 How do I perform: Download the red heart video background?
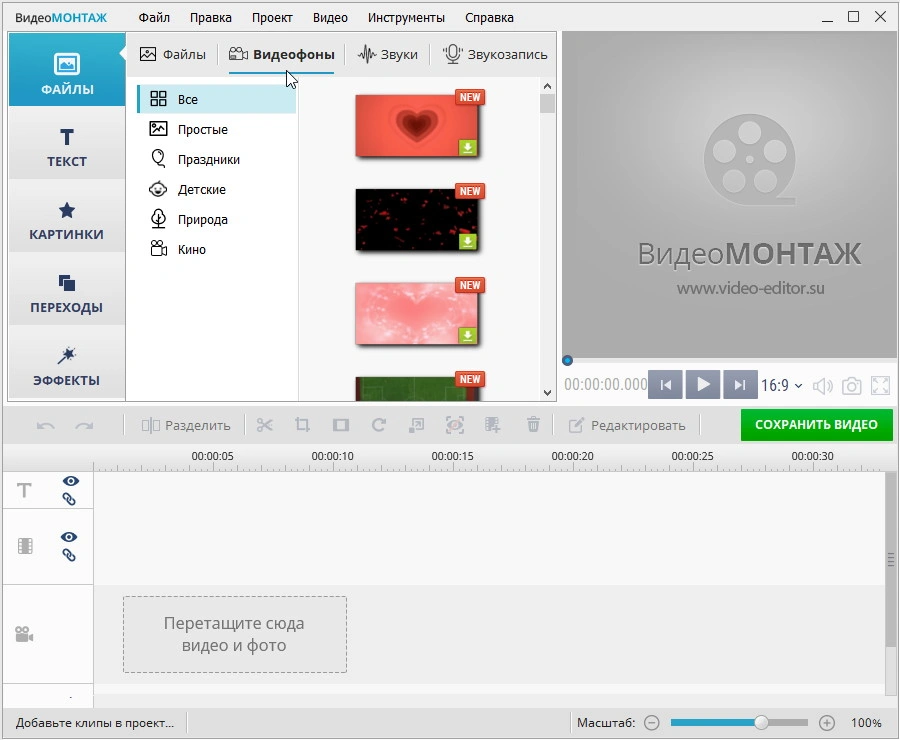(x=468, y=148)
